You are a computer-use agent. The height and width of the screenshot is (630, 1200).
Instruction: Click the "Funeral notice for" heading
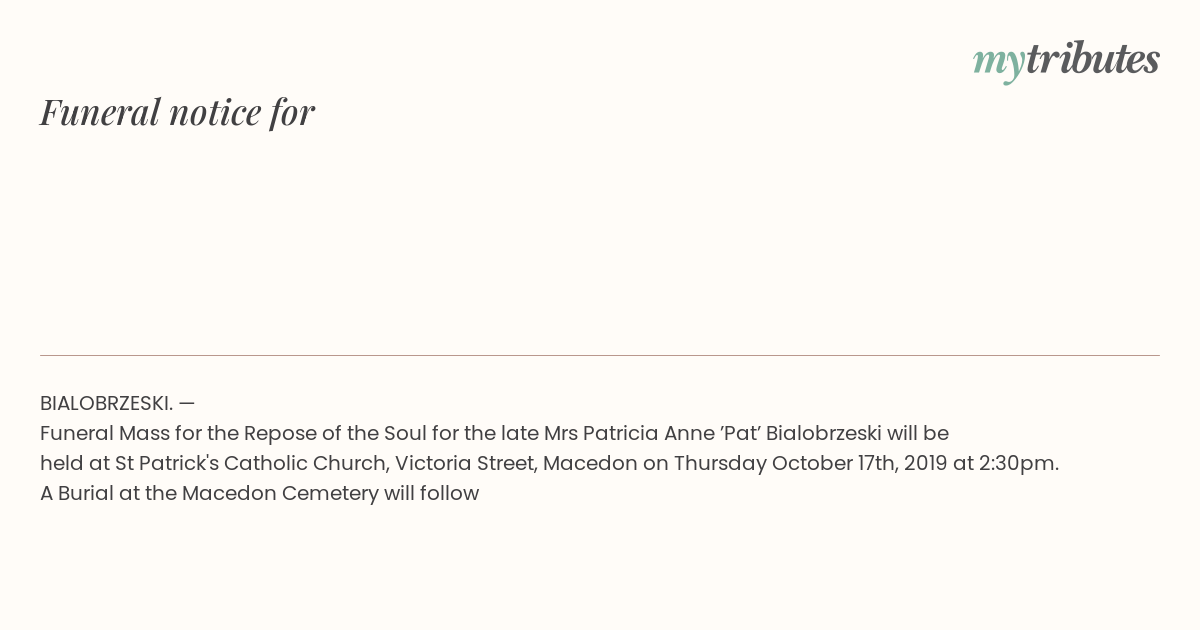click(x=177, y=112)
